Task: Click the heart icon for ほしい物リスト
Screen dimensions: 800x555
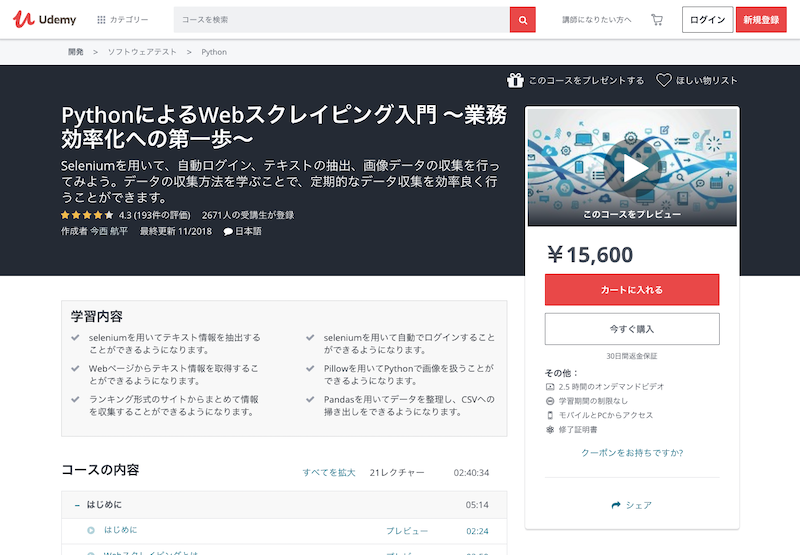Action: (663, 80)
